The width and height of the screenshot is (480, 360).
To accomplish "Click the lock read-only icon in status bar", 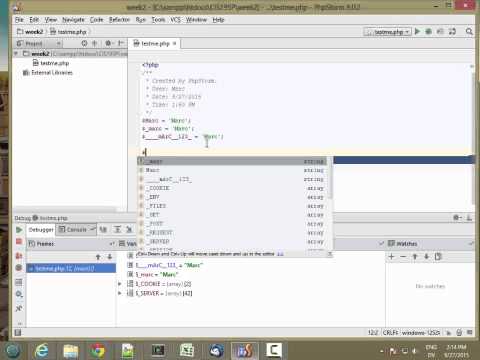I will [459, 332].
